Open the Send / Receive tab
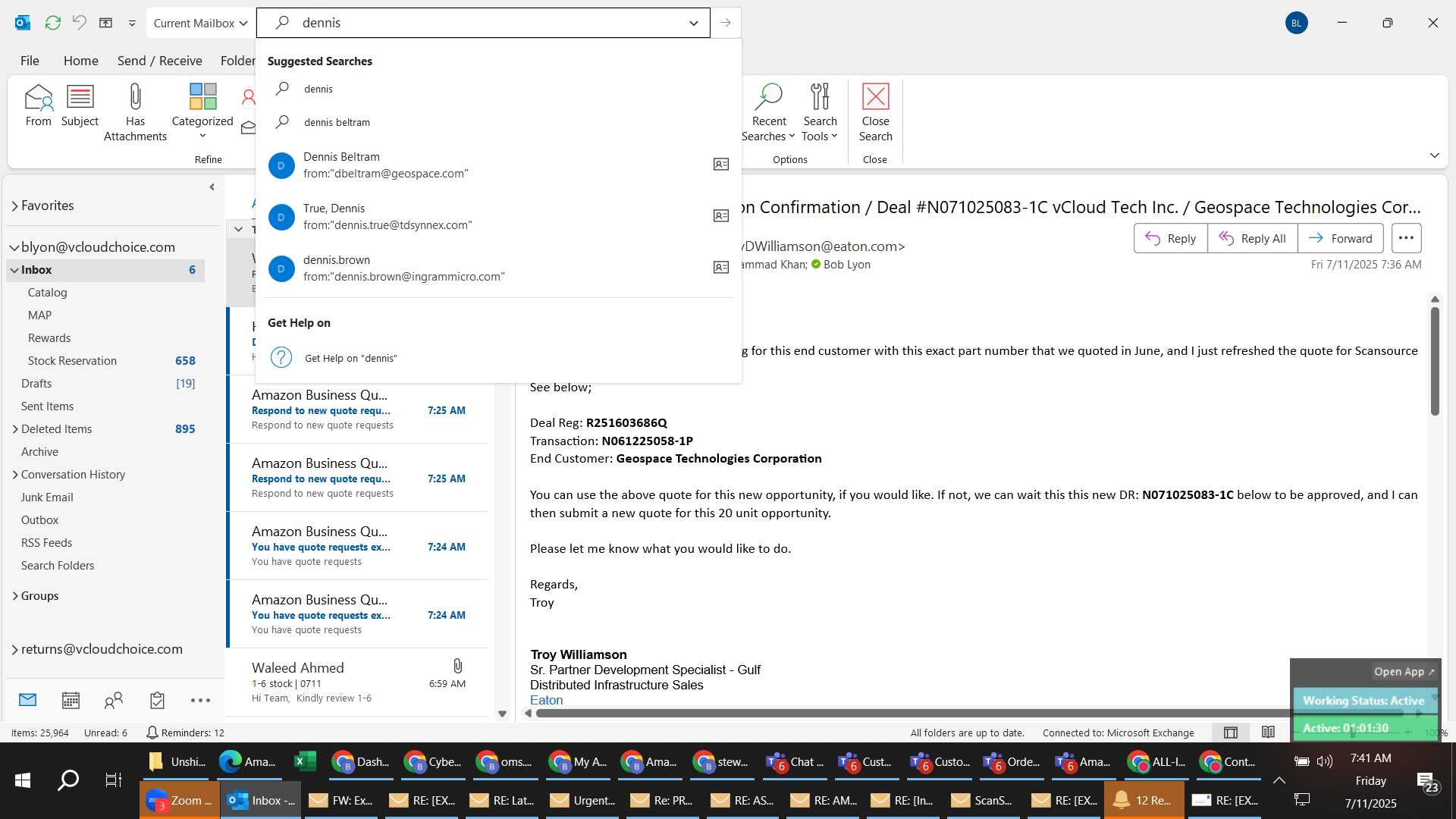This screenshot has width=1456, height=819. (x=159, y=61)
